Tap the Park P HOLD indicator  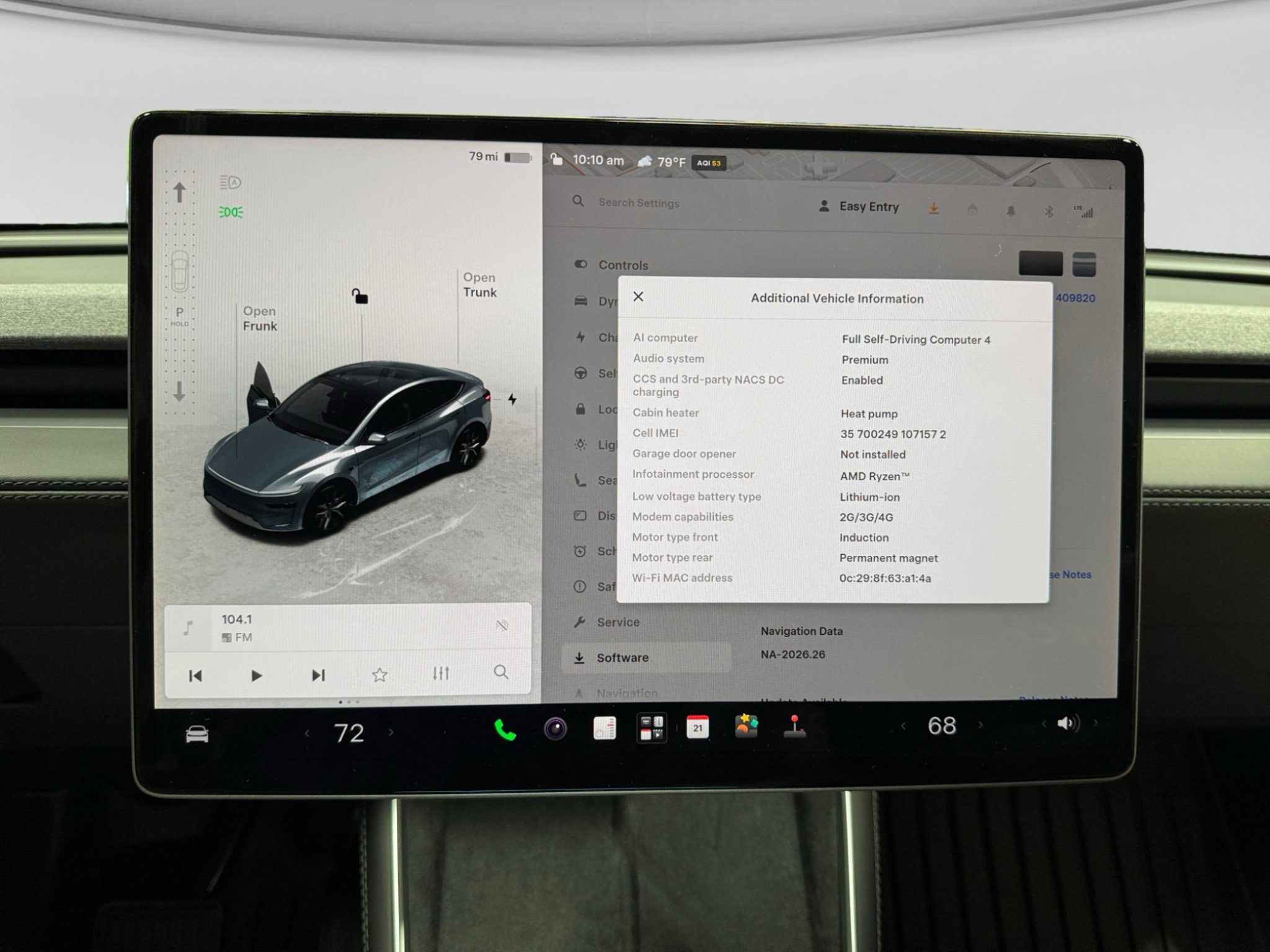pyautogui.click(x=180, y=316)
